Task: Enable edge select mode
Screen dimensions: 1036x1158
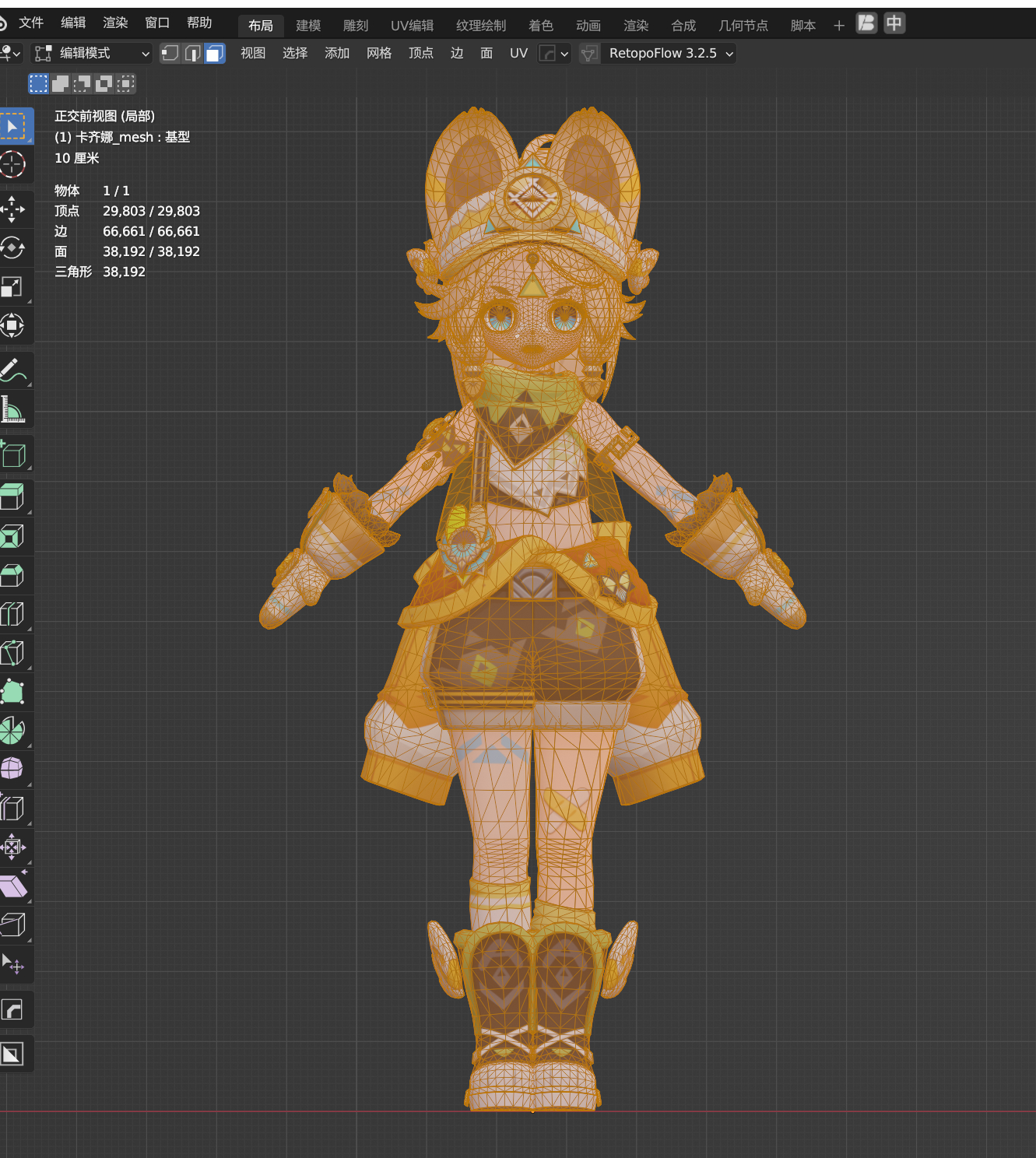Action: click(192, 54)
